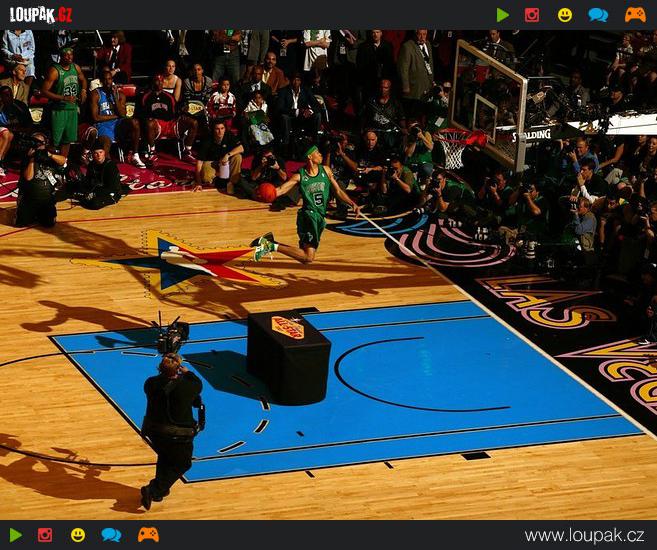
Task: Click the black box on the blue court
Action: (x=288, y=356)
